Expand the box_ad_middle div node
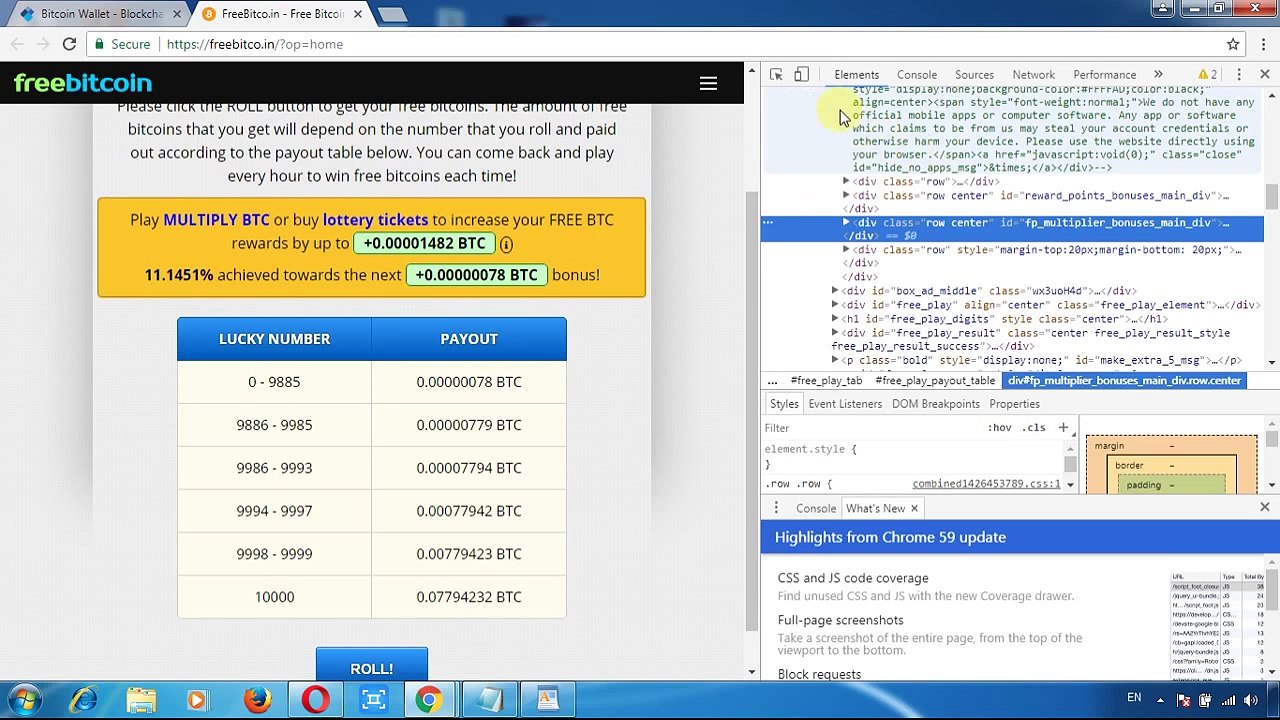Screen dimensions: 1280x720 pyautogui.click(x=835, y=291)
